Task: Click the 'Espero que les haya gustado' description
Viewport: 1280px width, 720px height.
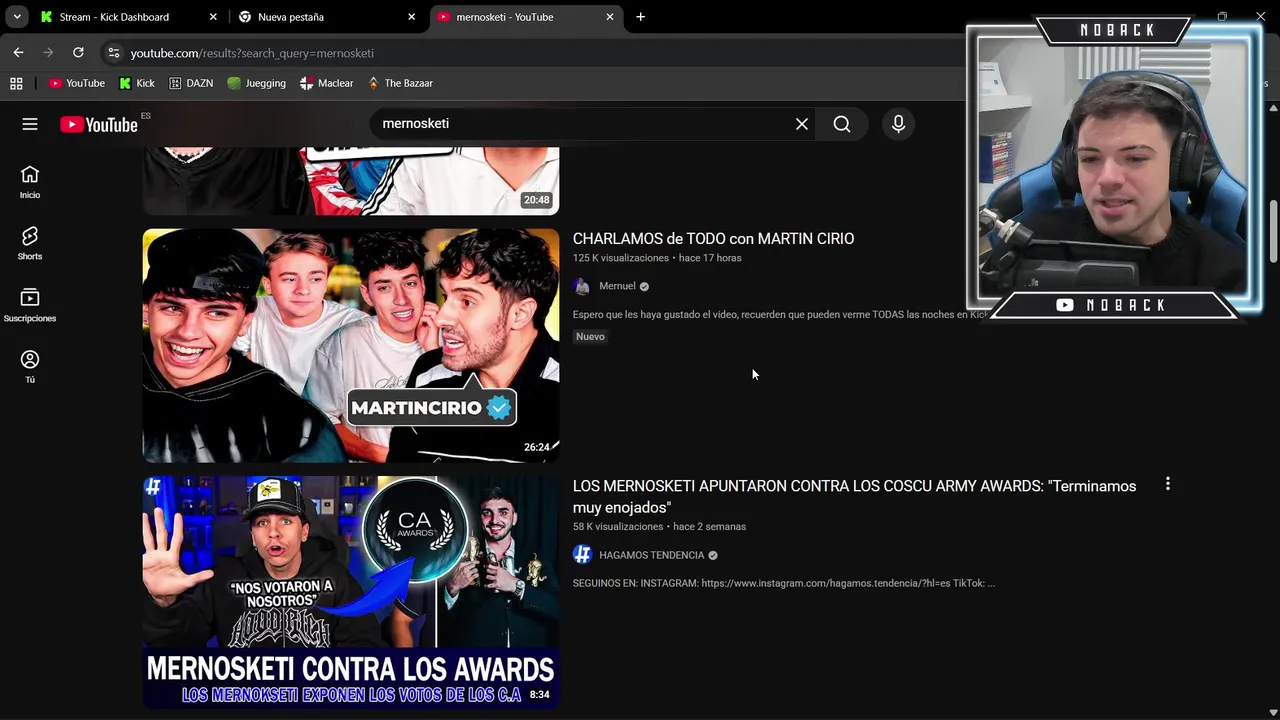Action: tap(780, 315)
